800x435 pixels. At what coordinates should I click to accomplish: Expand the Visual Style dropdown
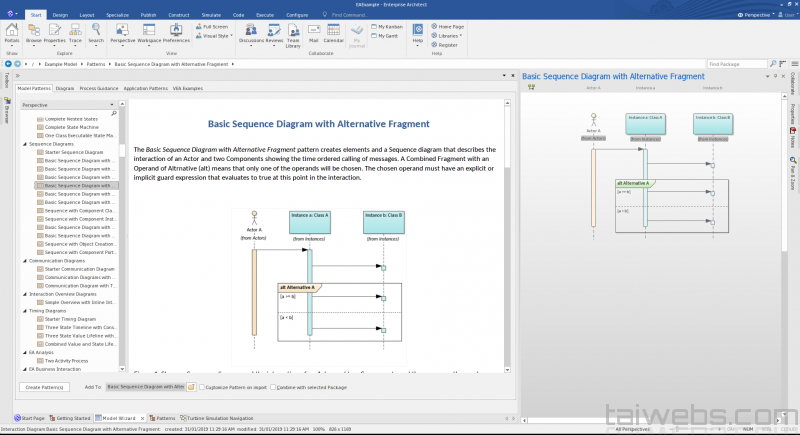[x=217, y=35]
